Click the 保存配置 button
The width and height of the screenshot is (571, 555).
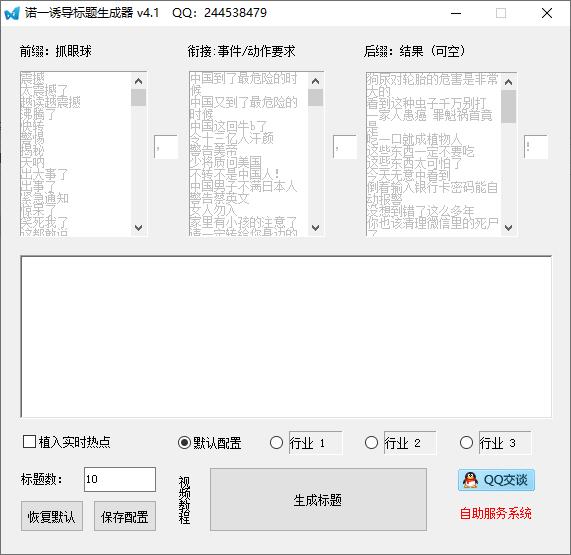[125, 516]
